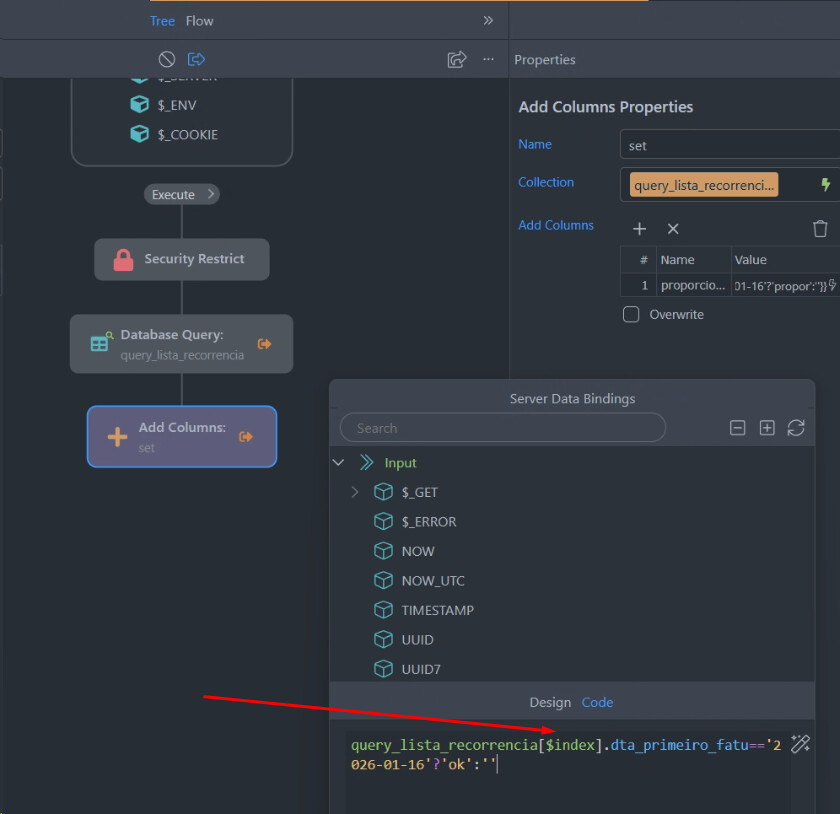
Task: Click the Execute step button
Action: click(x=181, y=195)
